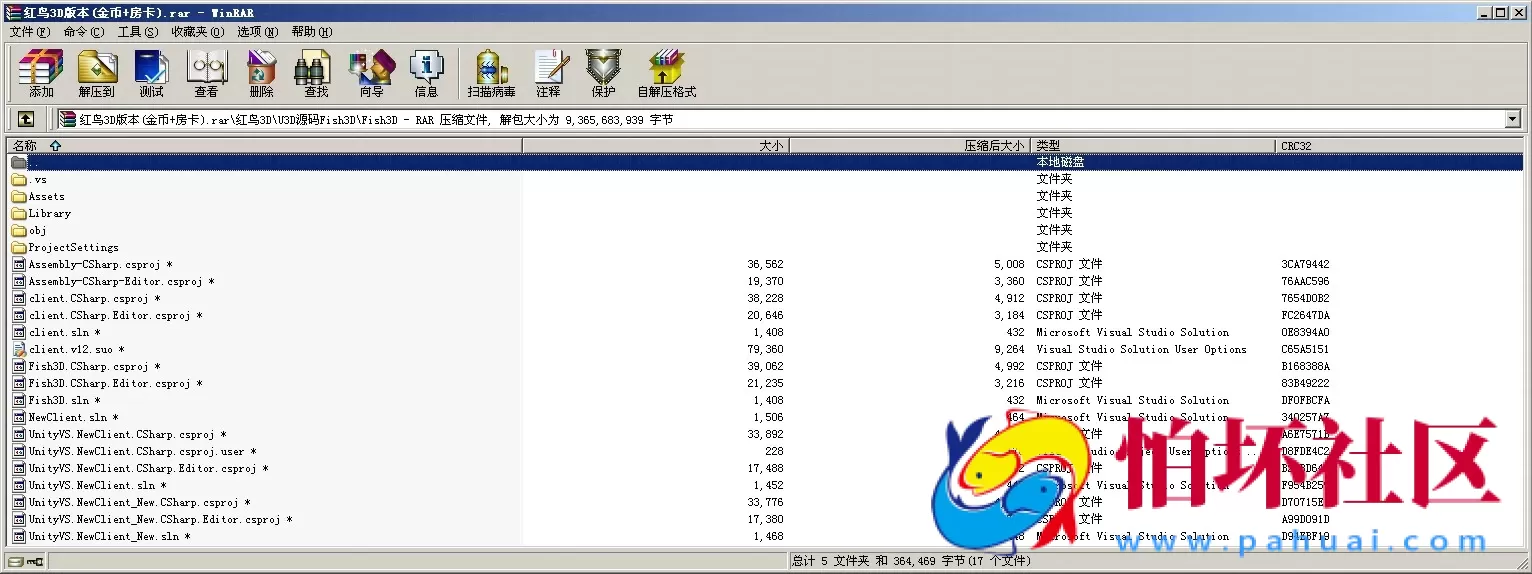The height and width of the screenshot is (574, 1532).
Task: Click the status bar total summary text
Action: coord(910,562)
